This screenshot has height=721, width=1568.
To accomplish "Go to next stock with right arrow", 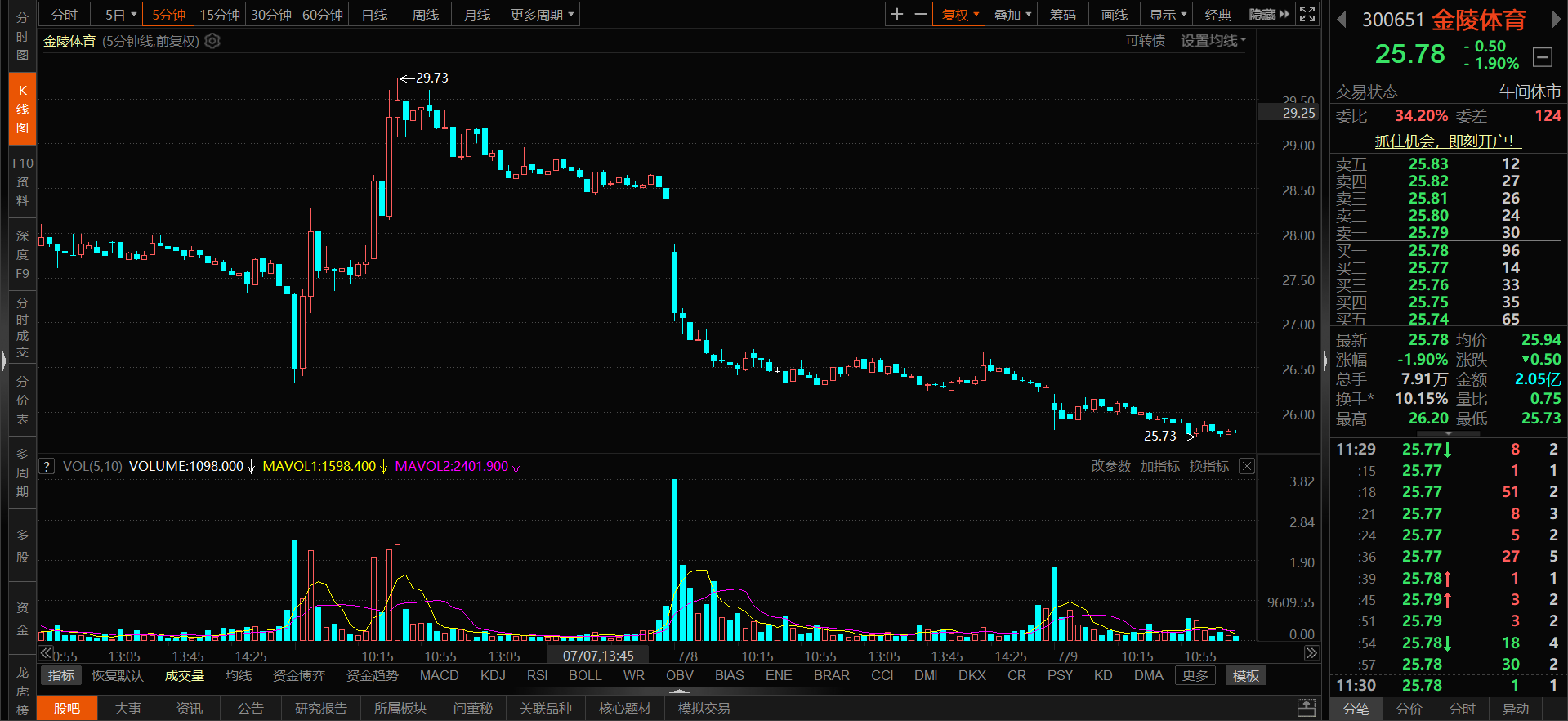I will pyautogui.click(x=1557, y=20).
